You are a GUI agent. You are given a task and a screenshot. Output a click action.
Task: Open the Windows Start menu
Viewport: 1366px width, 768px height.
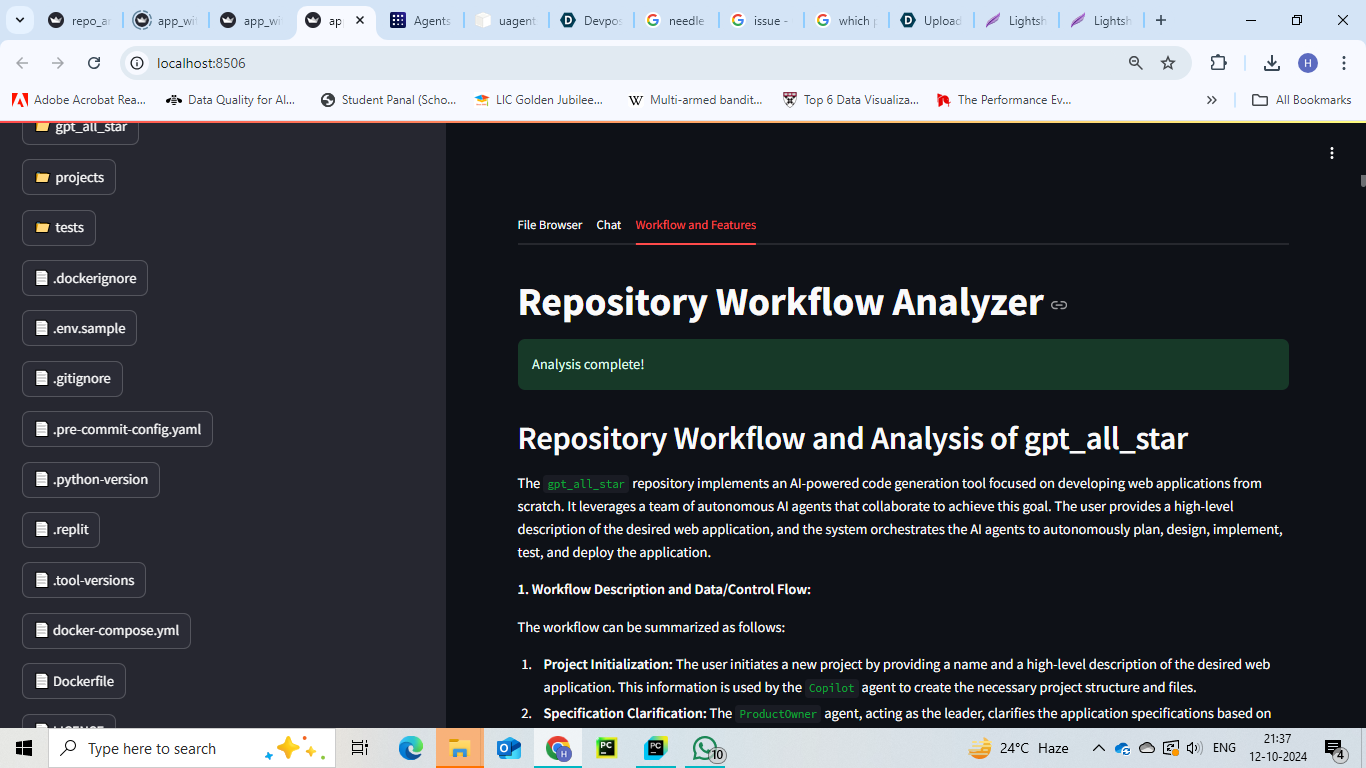(24, 748)
